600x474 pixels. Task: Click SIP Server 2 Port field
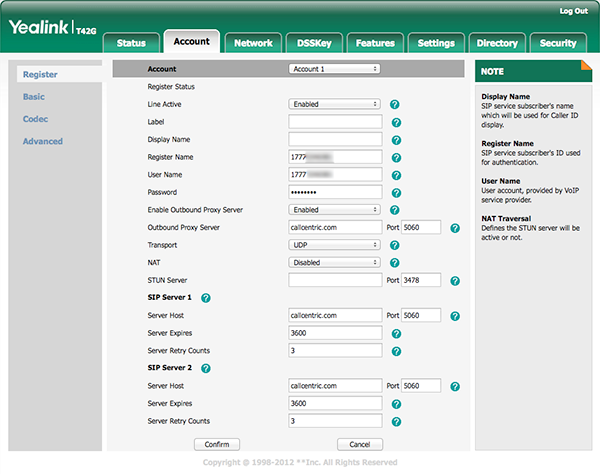tap(421, 386)
